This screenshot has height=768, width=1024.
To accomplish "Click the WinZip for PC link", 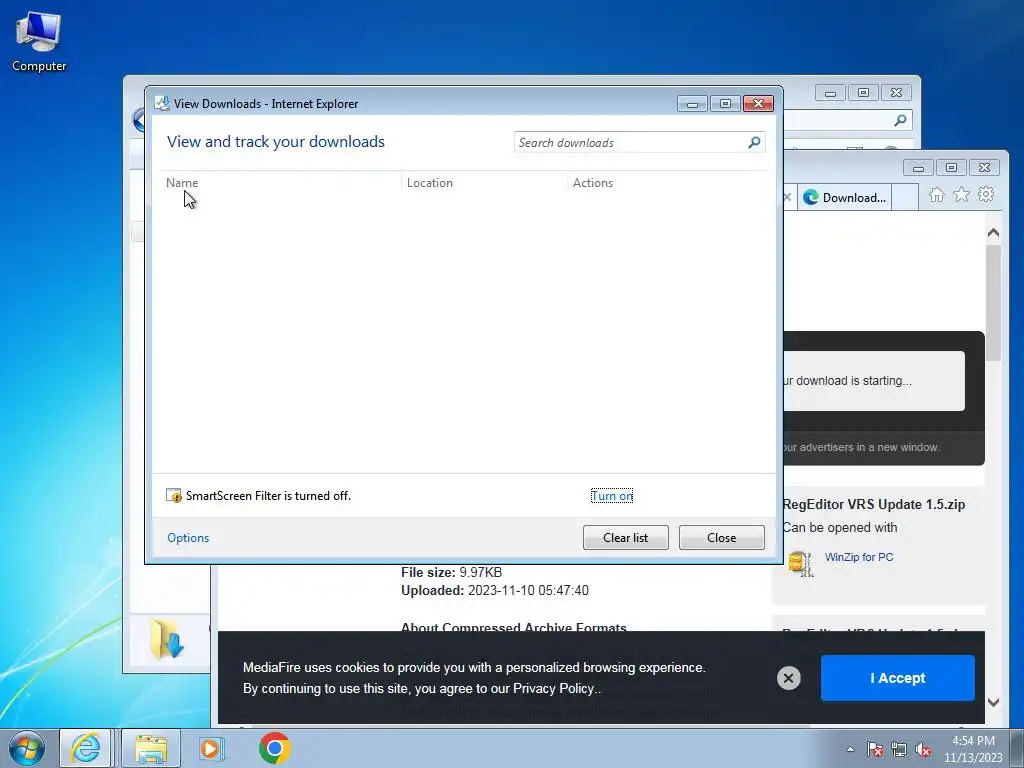I will pyautogui.click(x=859, y=557).
